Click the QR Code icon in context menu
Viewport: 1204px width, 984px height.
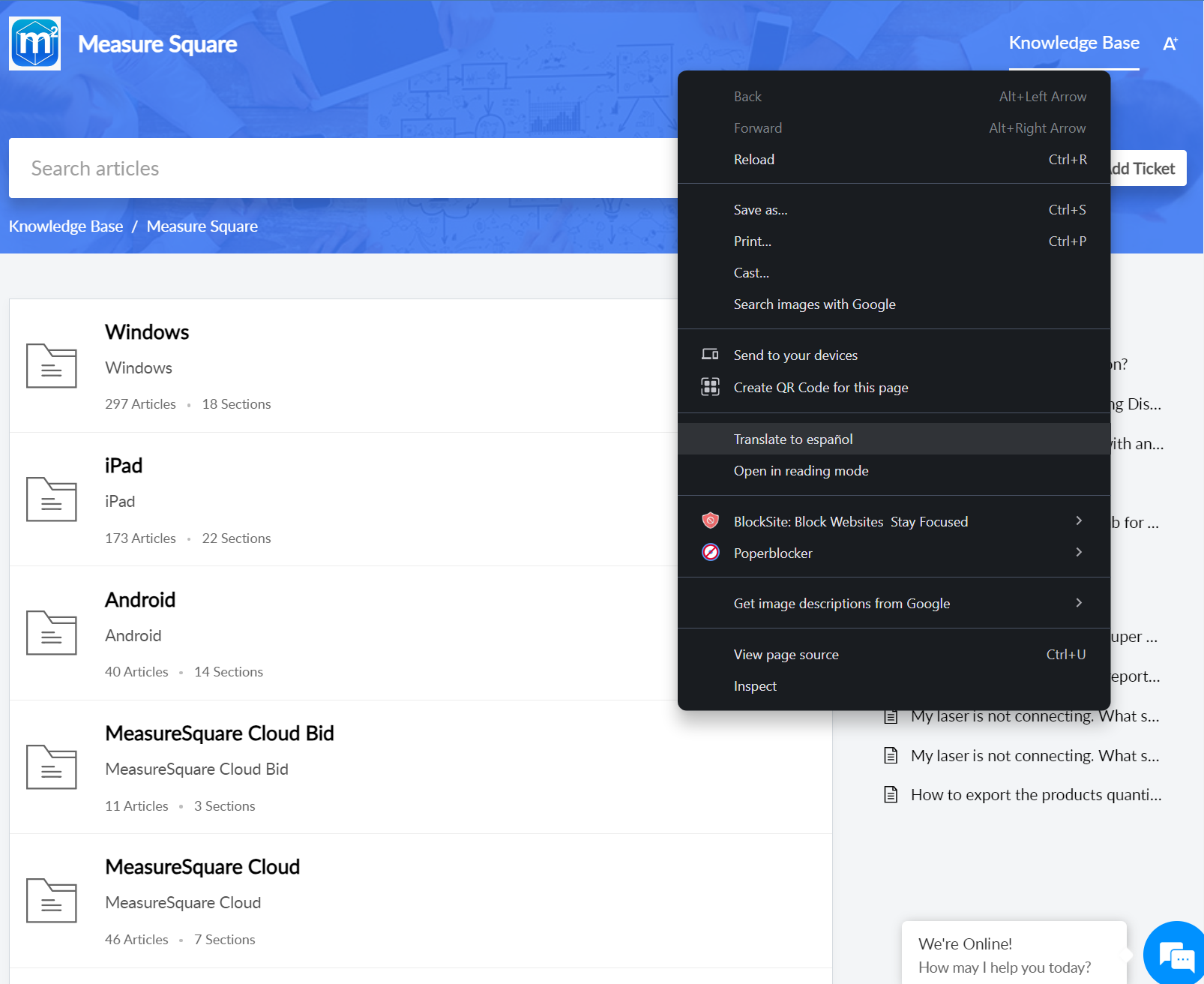(710, 387)
